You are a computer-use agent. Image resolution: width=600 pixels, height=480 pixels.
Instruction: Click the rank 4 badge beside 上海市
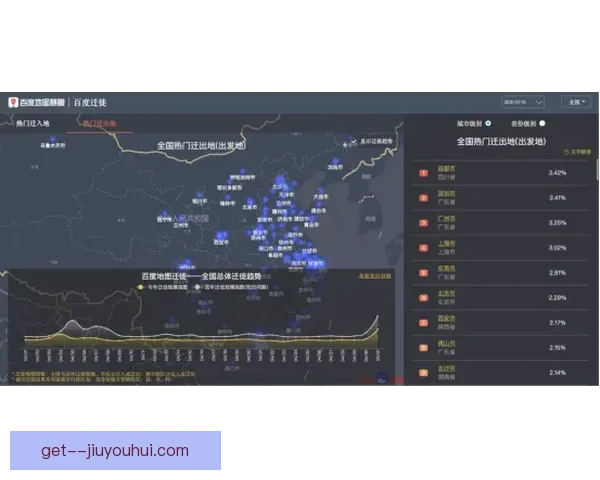coord(423,248)
